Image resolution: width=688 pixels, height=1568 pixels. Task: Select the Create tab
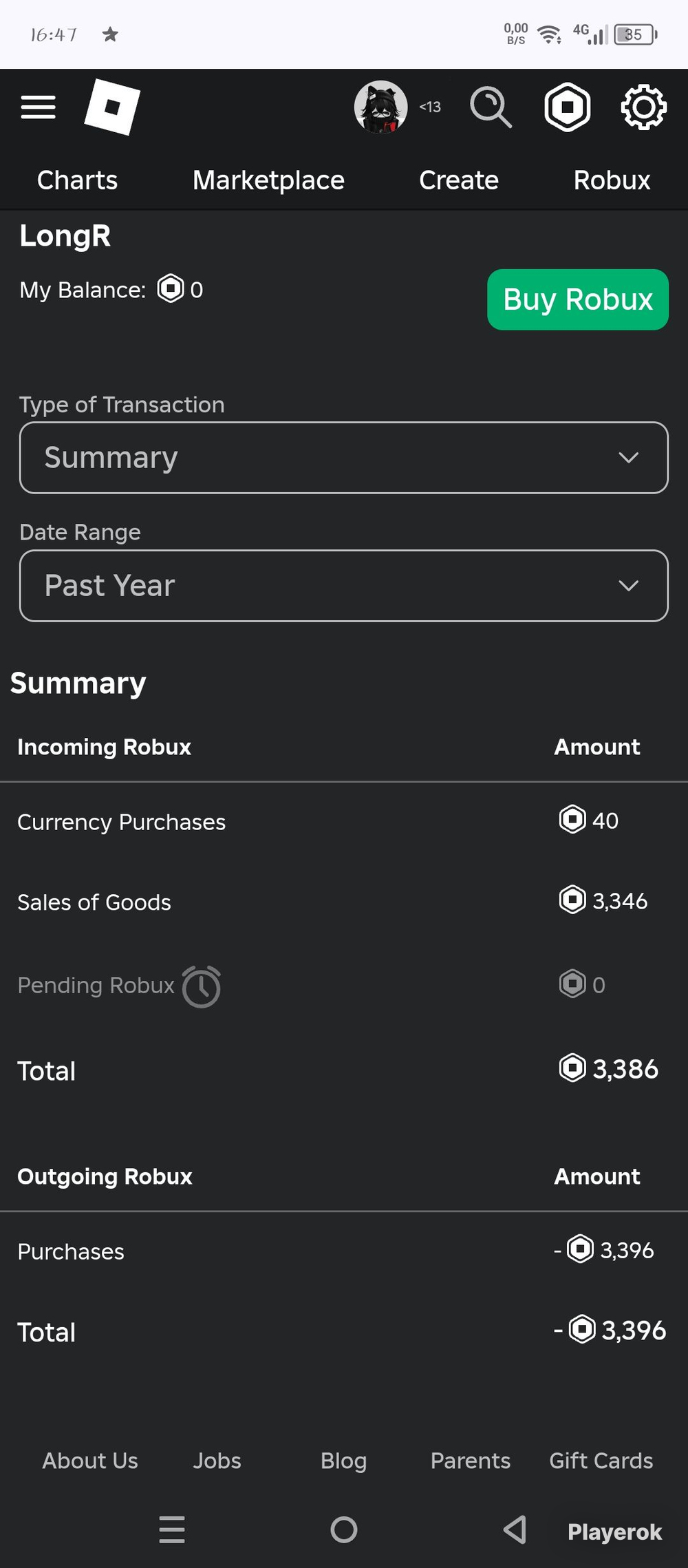click(459, 180)
